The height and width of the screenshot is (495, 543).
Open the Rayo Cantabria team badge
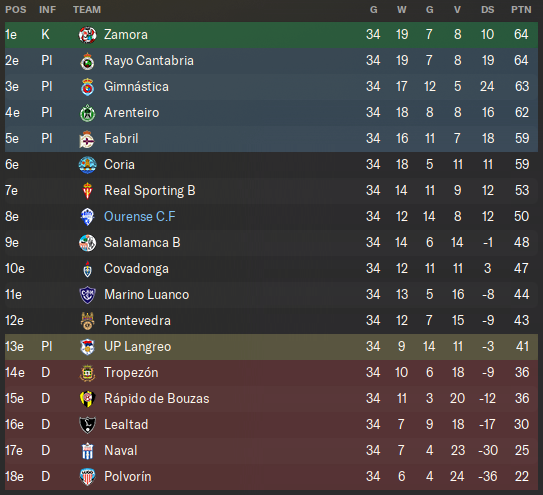[x=87, y=61]
